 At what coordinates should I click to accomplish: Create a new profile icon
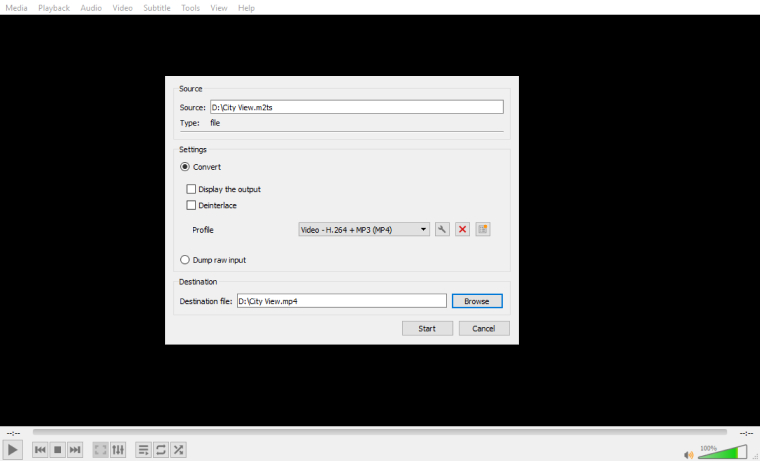(x=483, y=229)
